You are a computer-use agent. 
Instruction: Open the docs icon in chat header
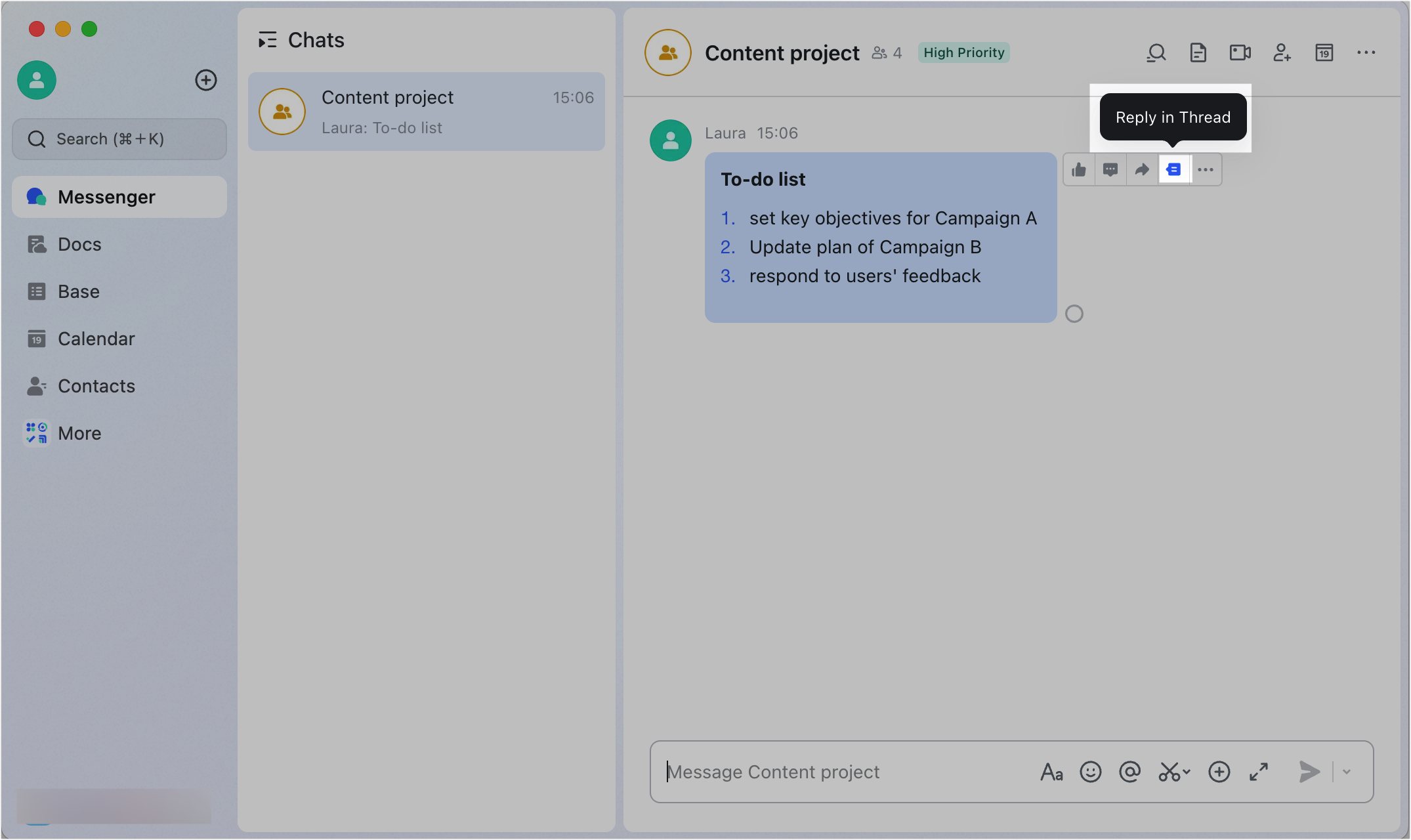point(1198,52)
